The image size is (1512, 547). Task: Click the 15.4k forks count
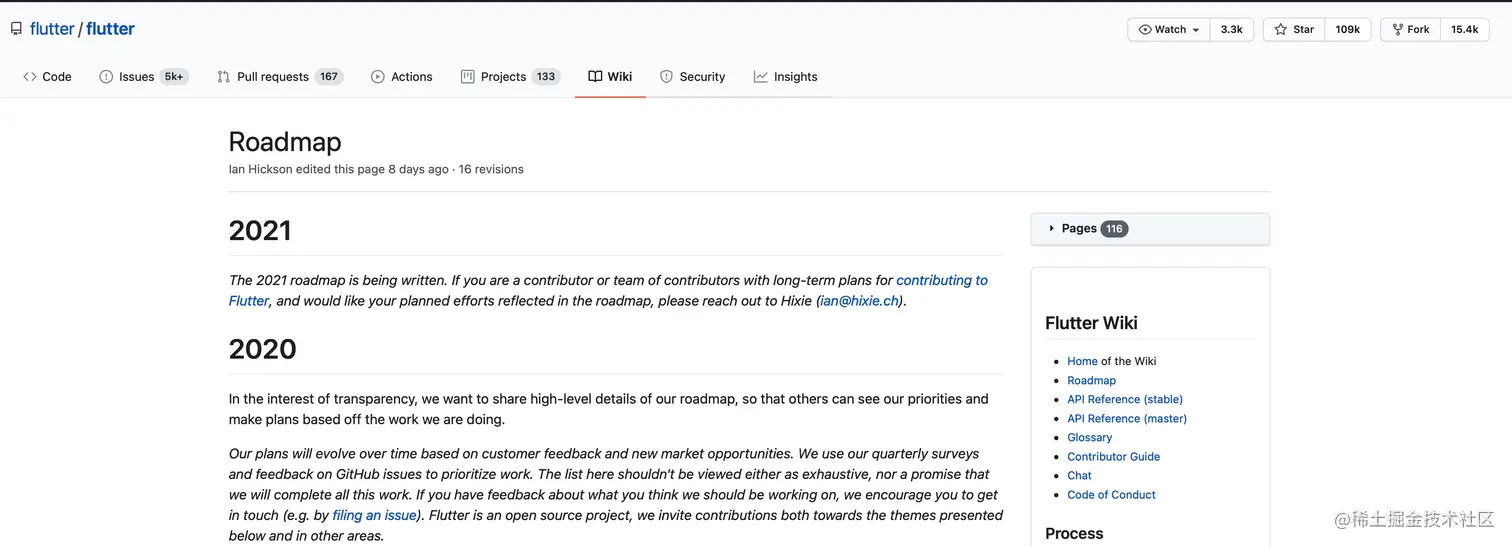pyautogui.click(x=1464, y=30)
